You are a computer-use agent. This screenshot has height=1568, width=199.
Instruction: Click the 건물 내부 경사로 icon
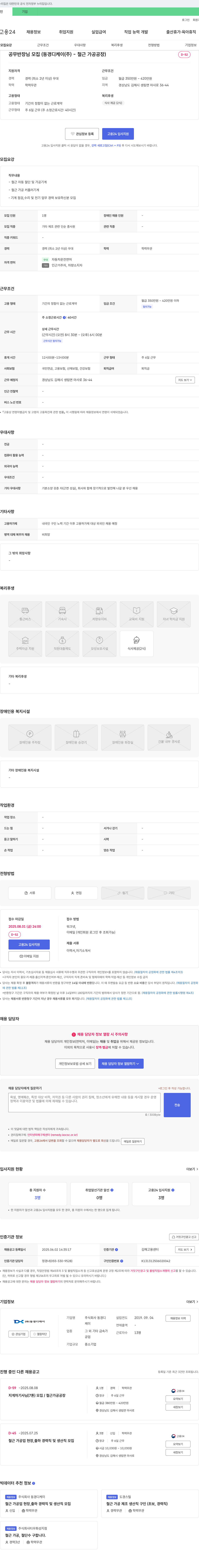[x=169, y=737]
